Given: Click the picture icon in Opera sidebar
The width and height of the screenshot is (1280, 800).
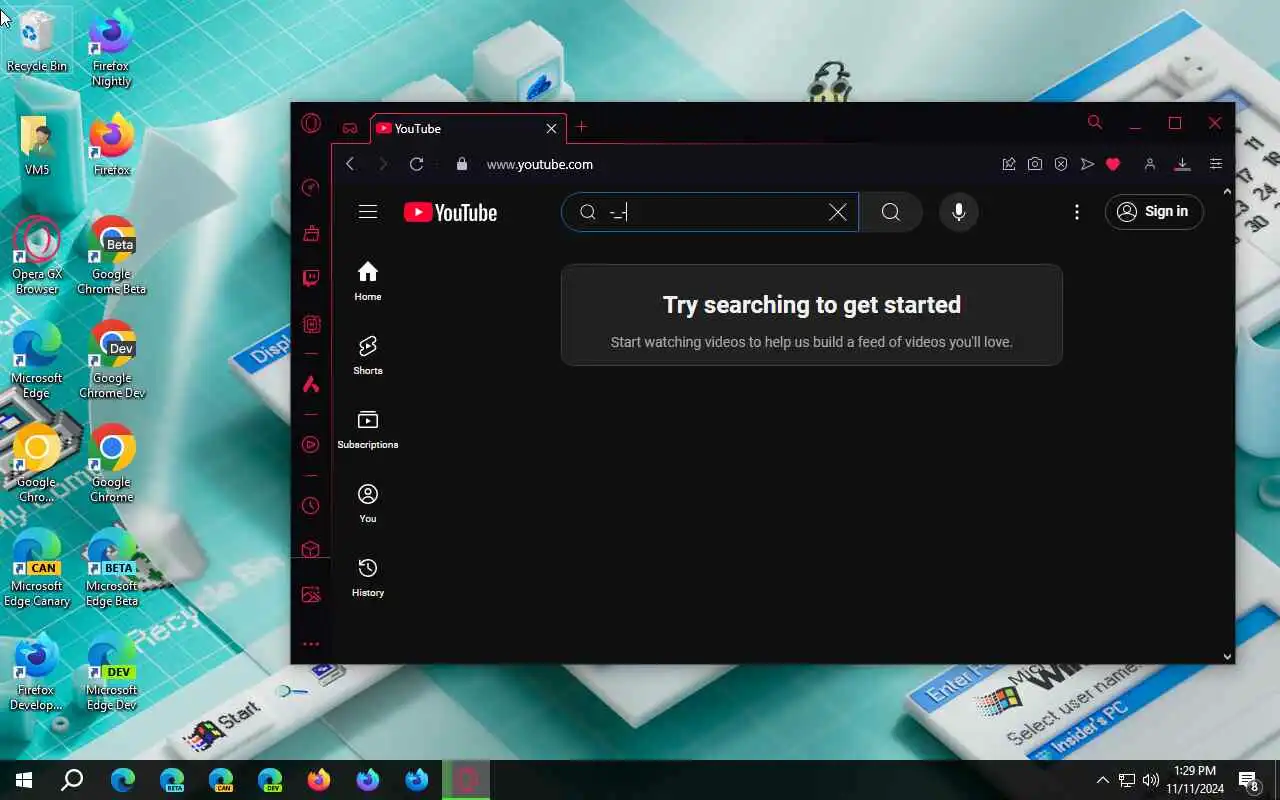Looking at the screenshot, I should click(311, 595).
